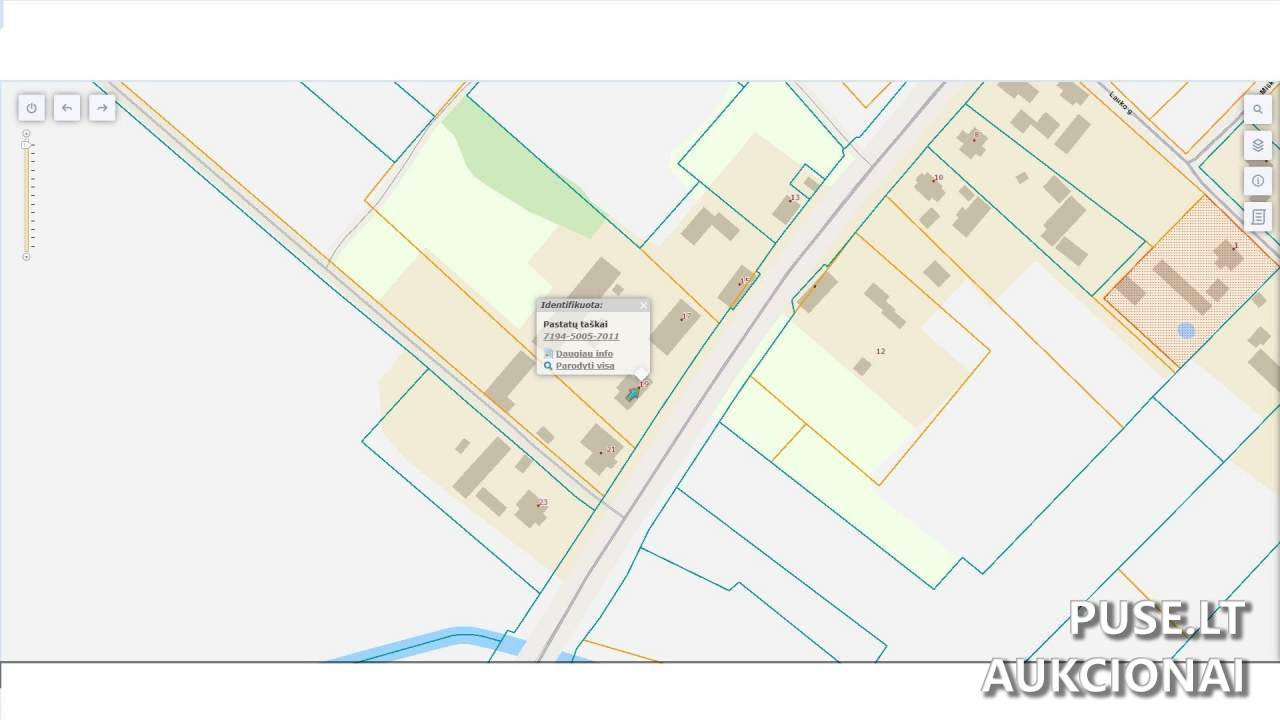Zoom out with slider minus button
The image size is (1280, 720).
26,257
